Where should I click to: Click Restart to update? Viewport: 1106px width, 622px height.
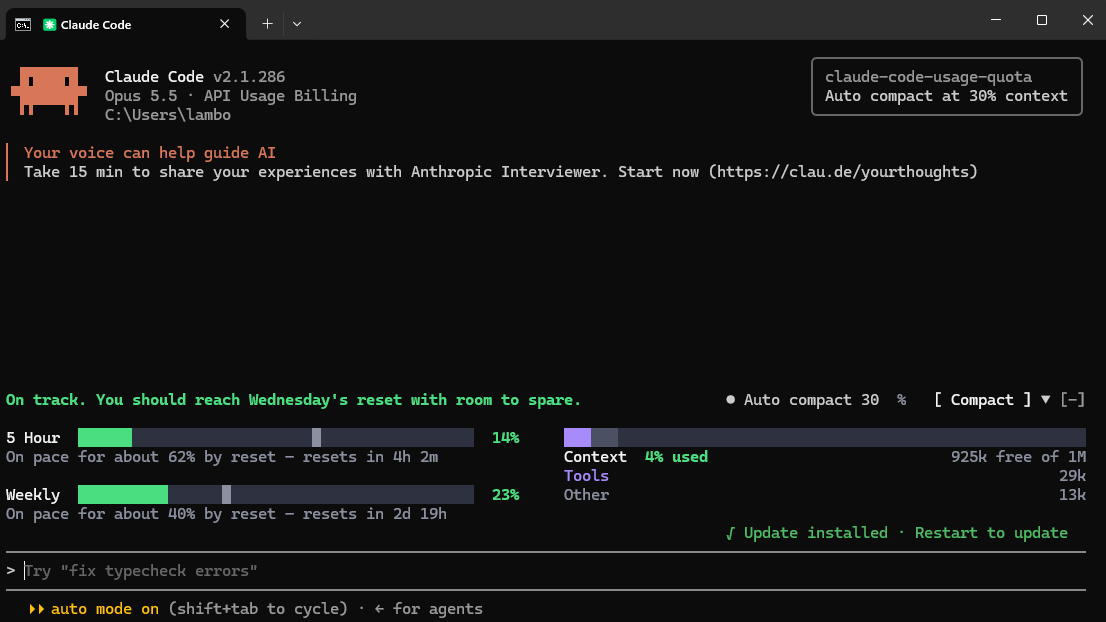click(991, 533)
